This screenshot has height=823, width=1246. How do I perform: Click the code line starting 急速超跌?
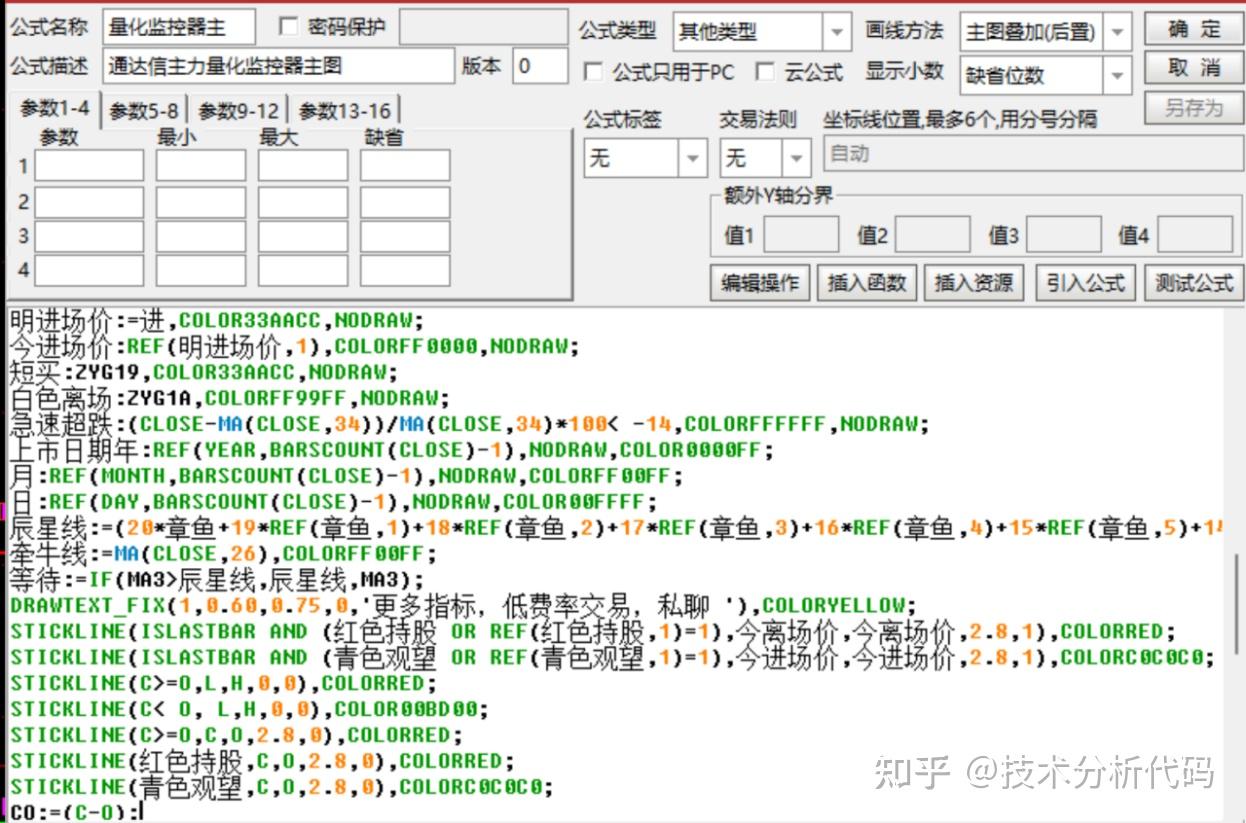point(469,424)
